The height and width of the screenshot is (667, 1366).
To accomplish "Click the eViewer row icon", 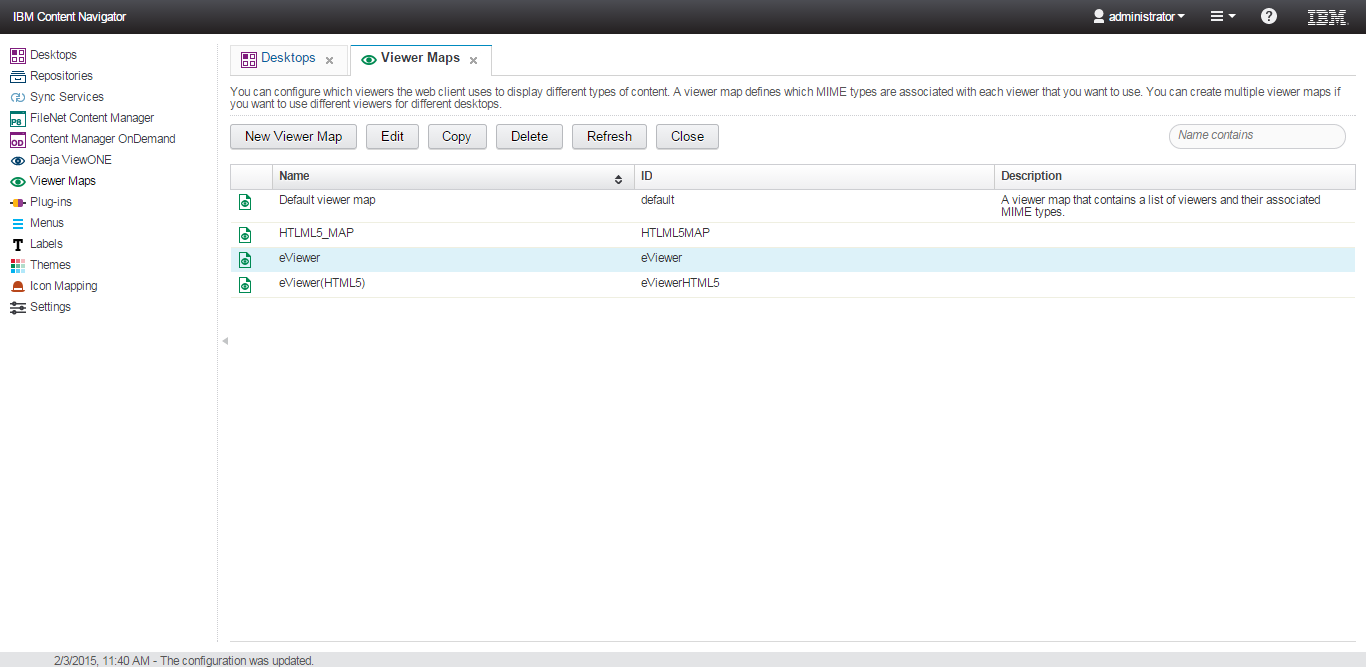I will pyautogui.click(x=245, y=260).
